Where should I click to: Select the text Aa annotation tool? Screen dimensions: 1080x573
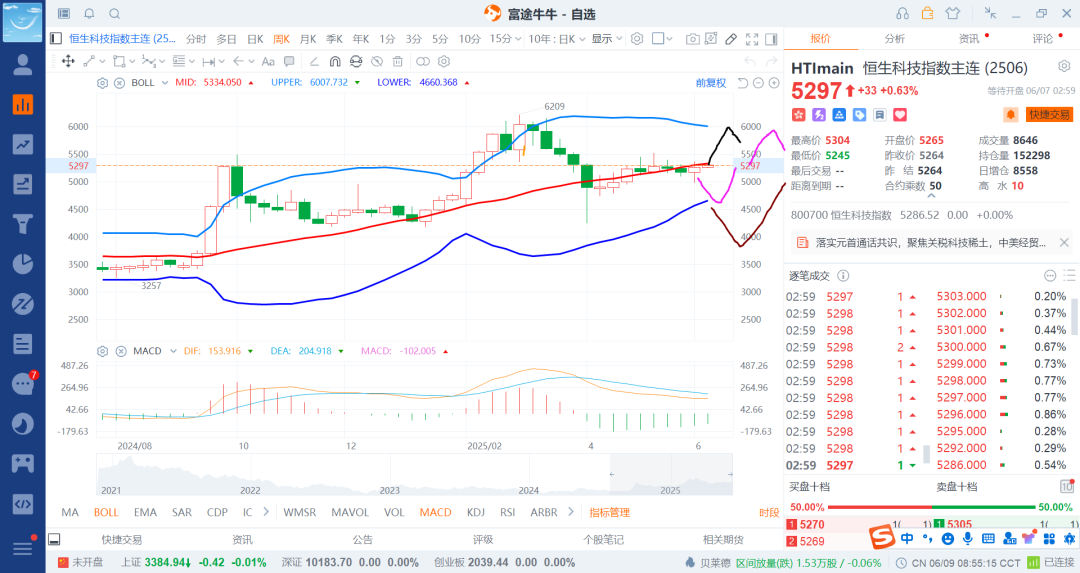pos(268,61)
